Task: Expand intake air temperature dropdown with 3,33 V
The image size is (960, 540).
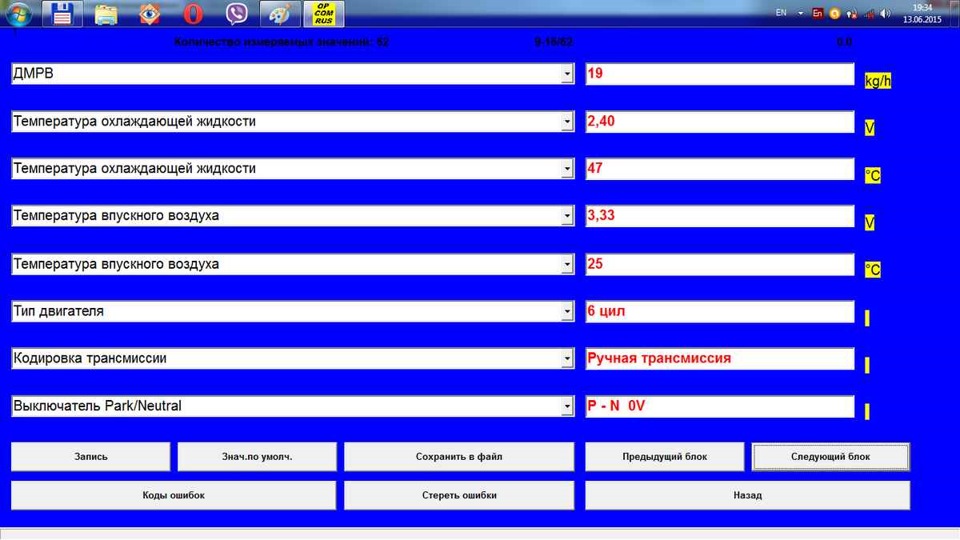Action: 567,216
